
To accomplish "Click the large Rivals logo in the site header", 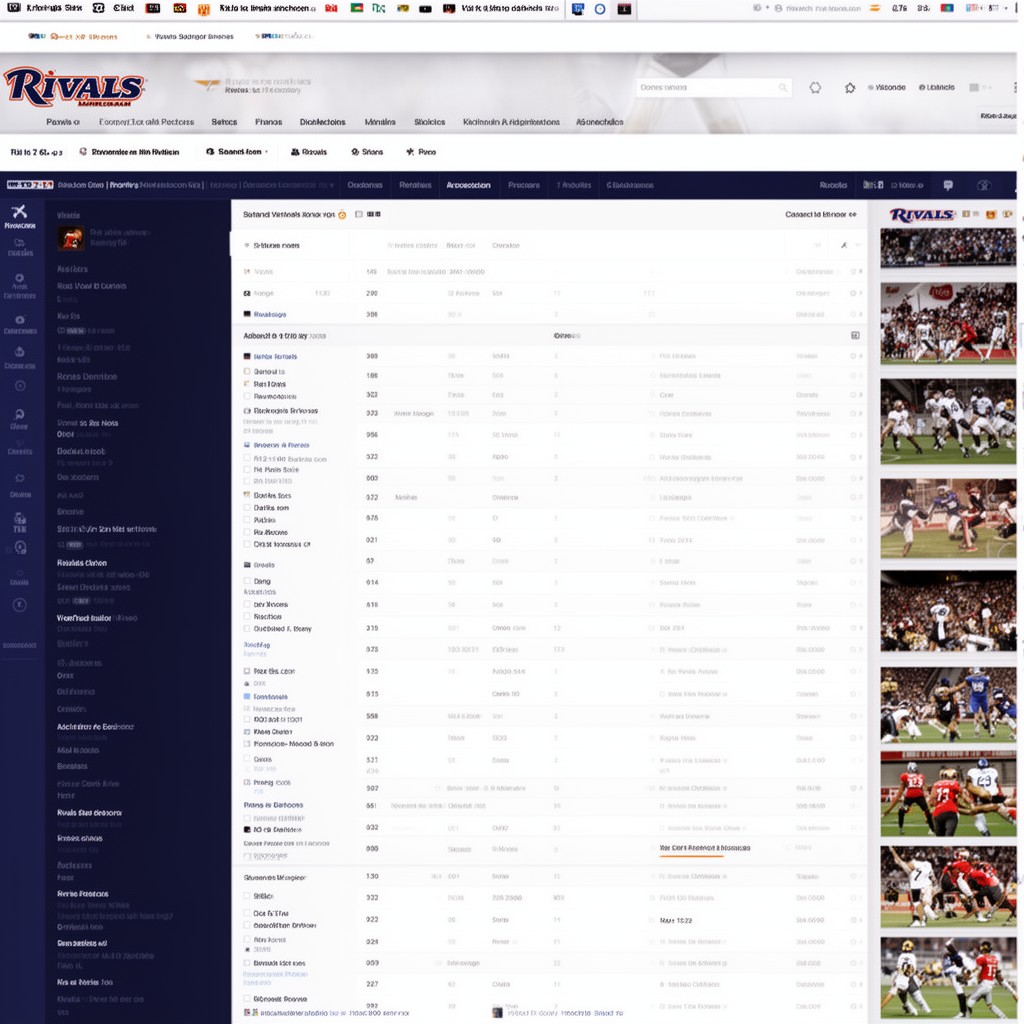I will tap(74, 87).
